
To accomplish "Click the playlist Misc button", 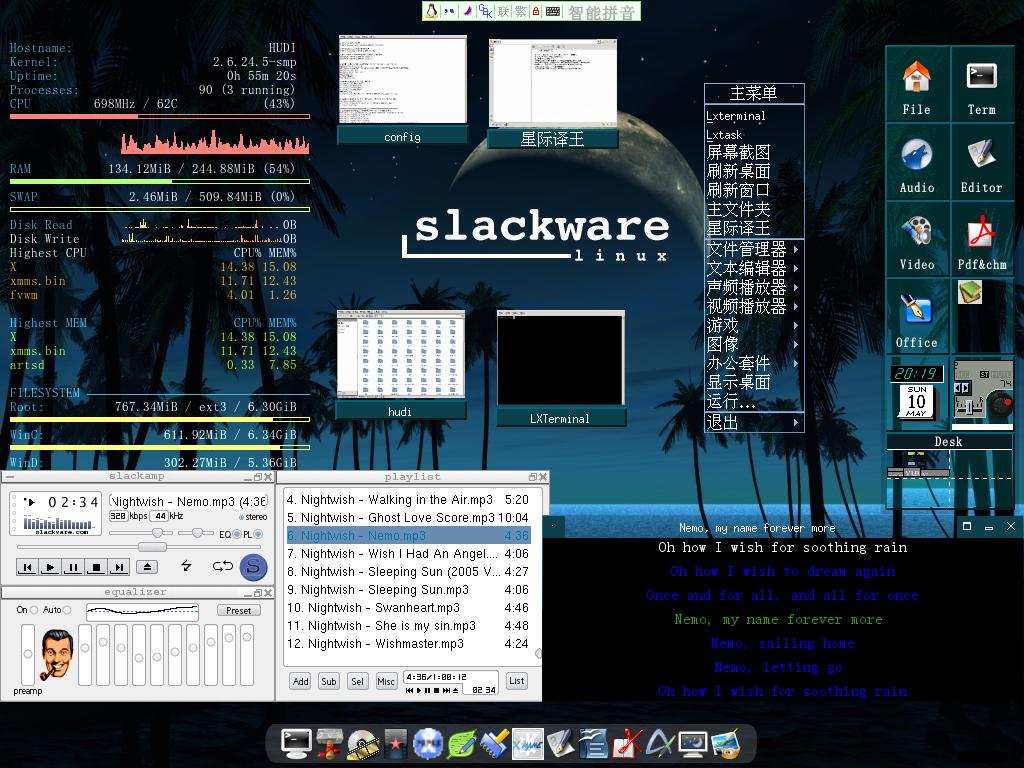I will click(386, 681).
